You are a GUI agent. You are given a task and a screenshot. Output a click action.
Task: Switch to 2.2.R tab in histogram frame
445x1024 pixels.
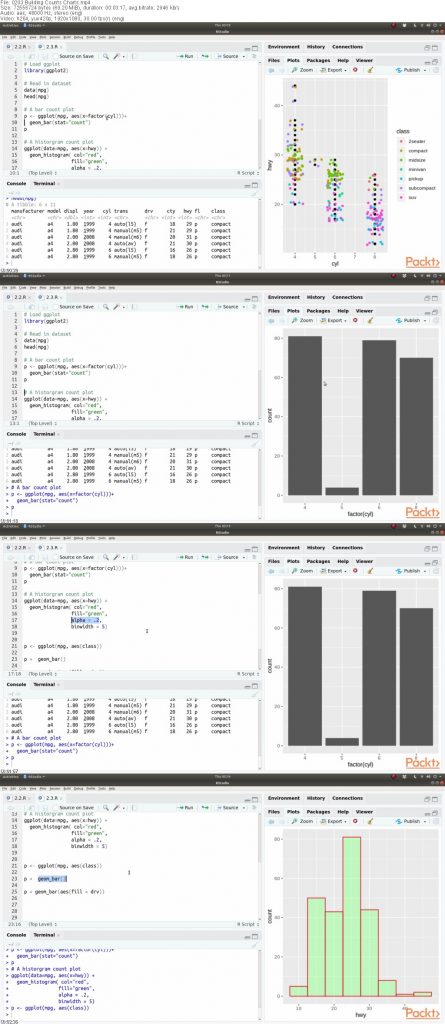coord(20,797)
